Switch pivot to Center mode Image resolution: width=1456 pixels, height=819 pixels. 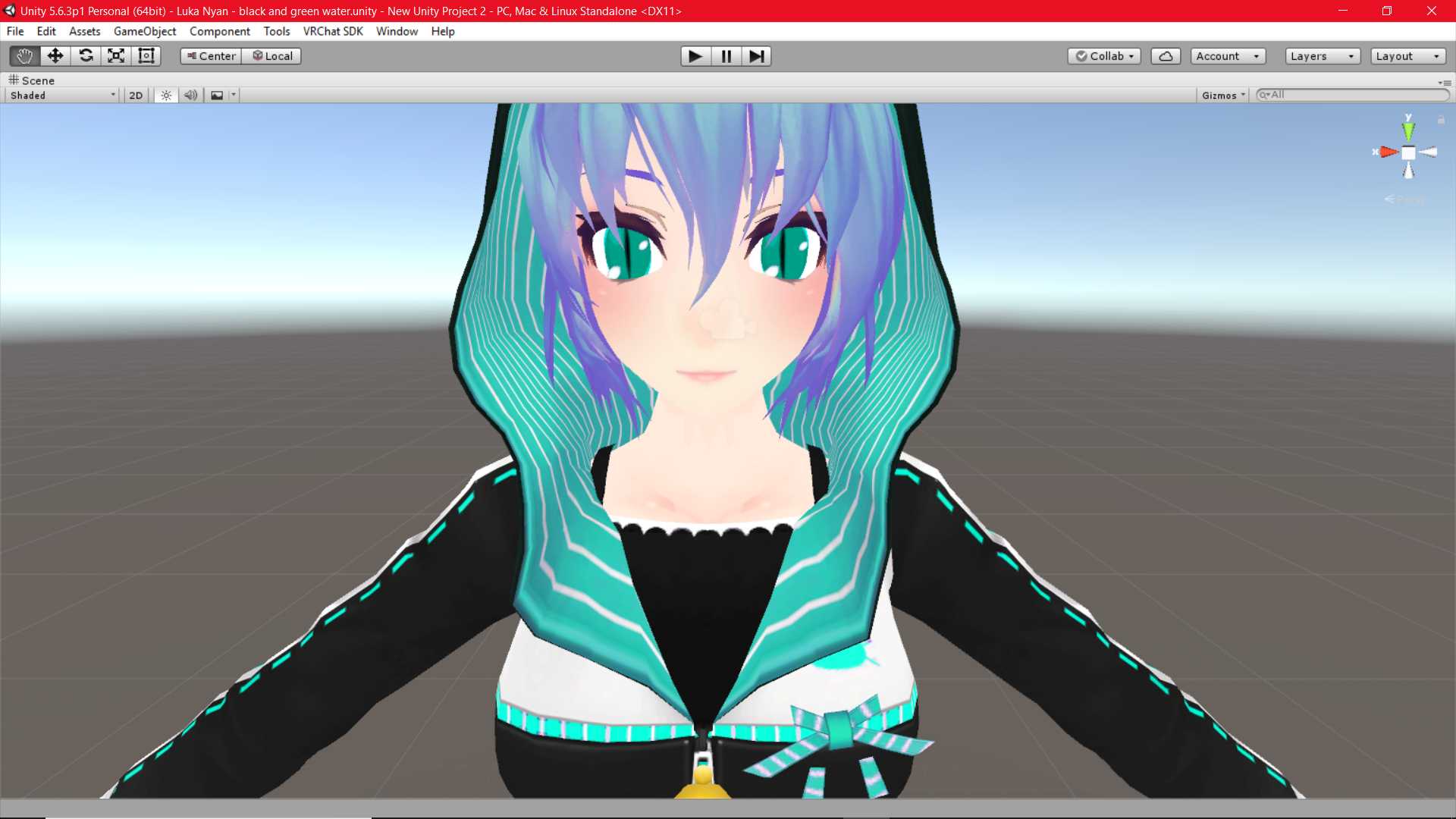click(210, 55)
